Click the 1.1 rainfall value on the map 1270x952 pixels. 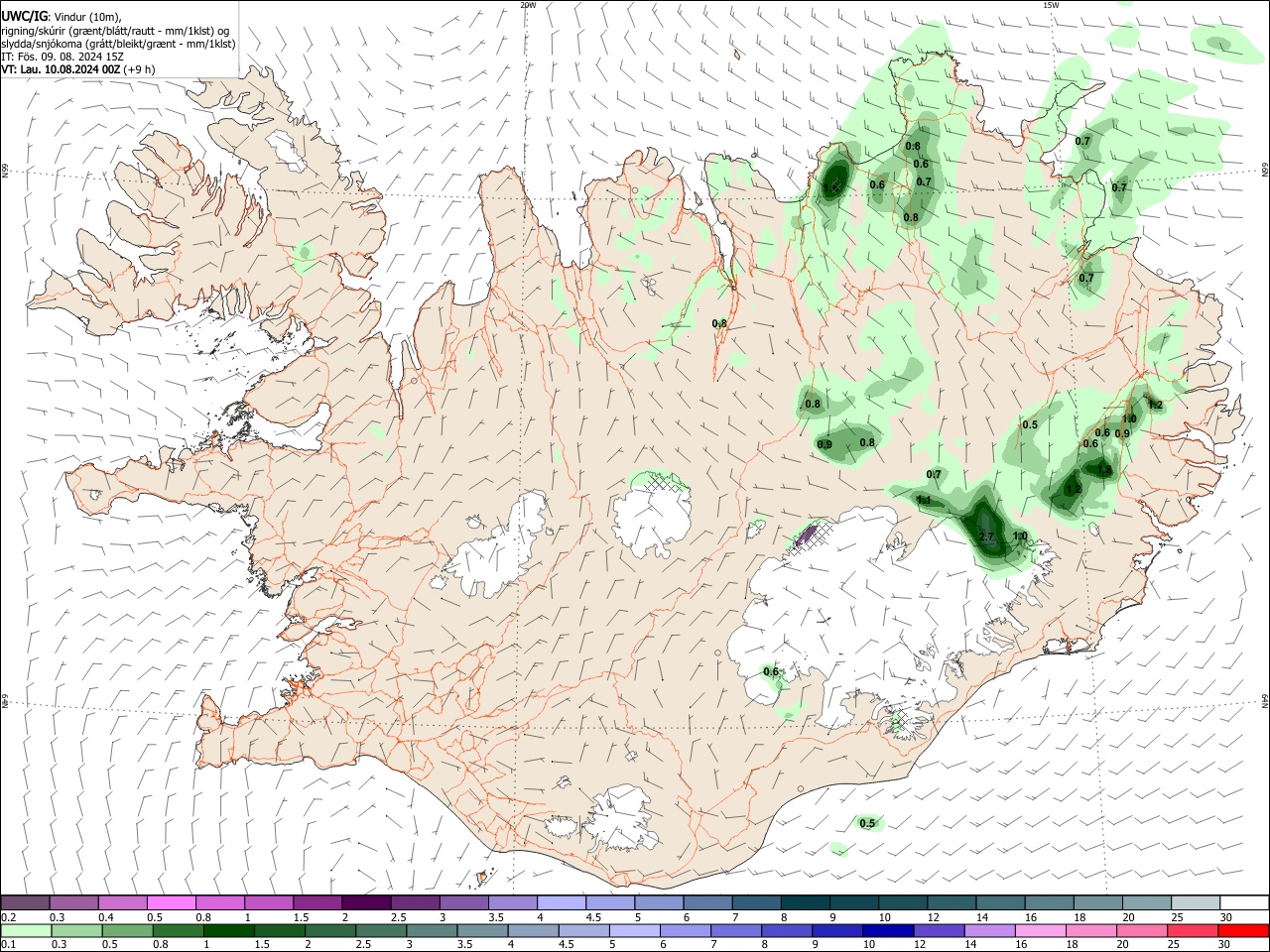click(924, 500)
